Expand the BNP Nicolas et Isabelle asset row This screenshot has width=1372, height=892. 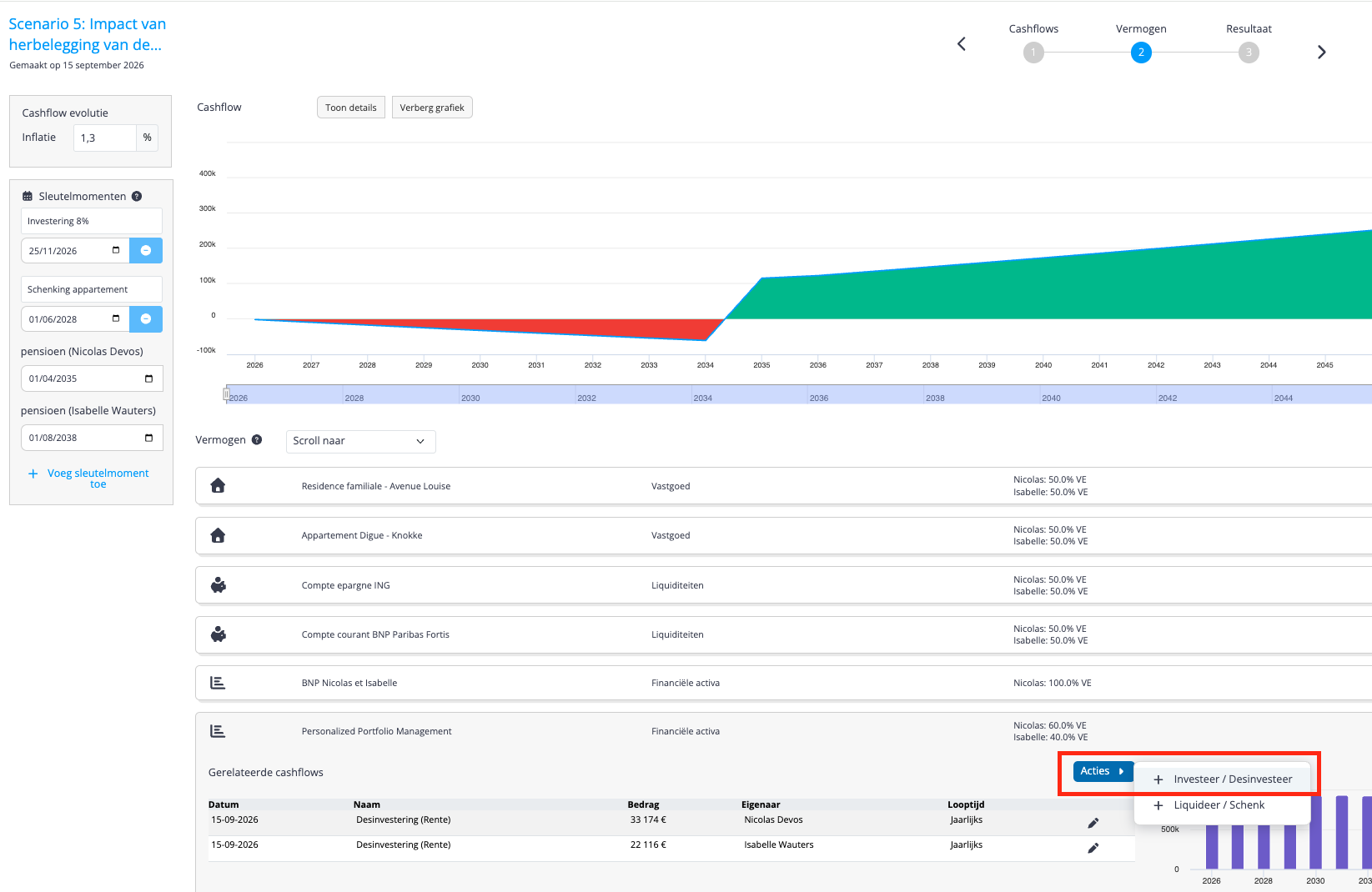(783, 683)
